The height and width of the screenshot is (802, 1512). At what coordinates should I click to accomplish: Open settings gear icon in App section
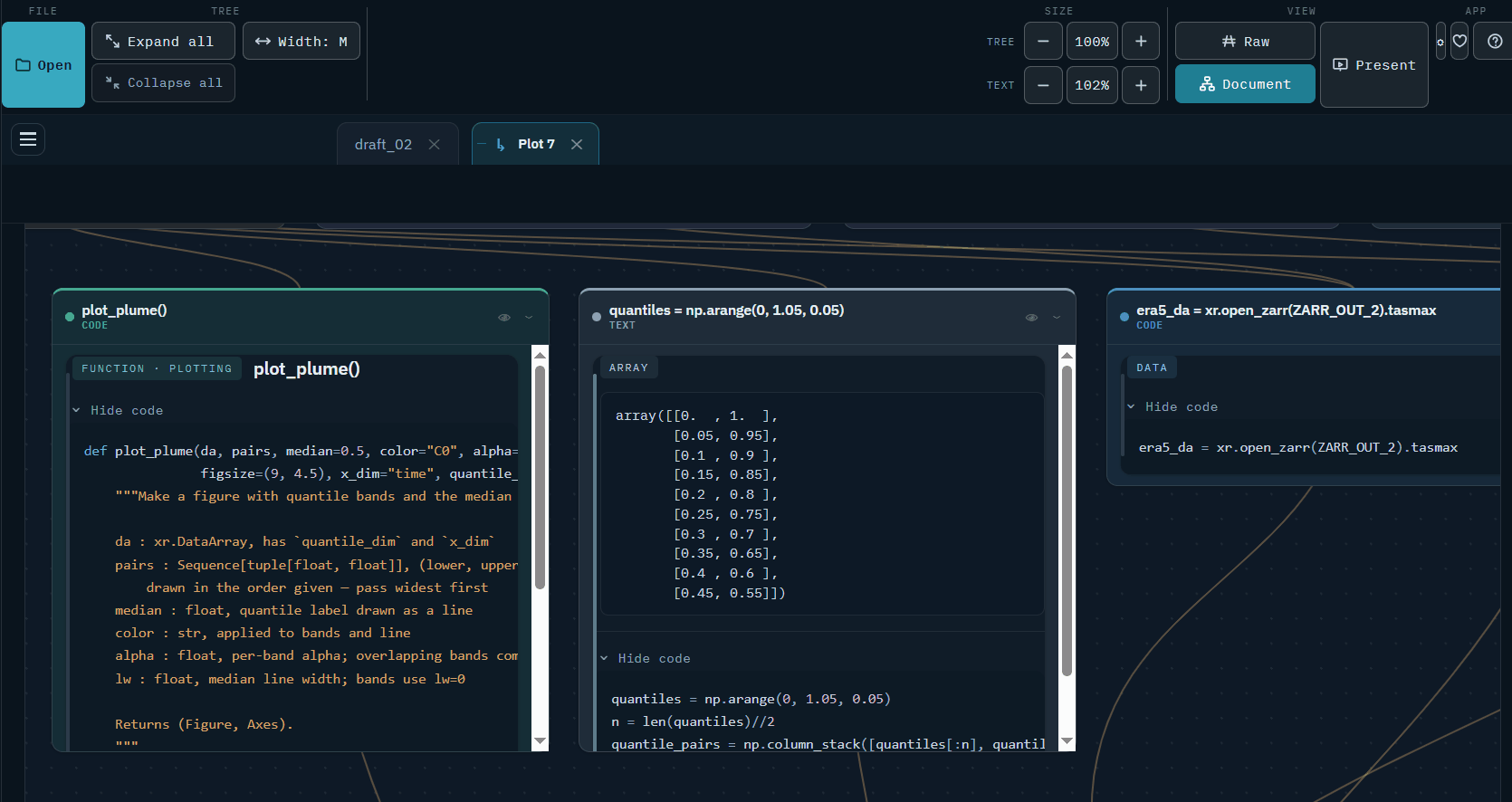(x=1440, y=42)
